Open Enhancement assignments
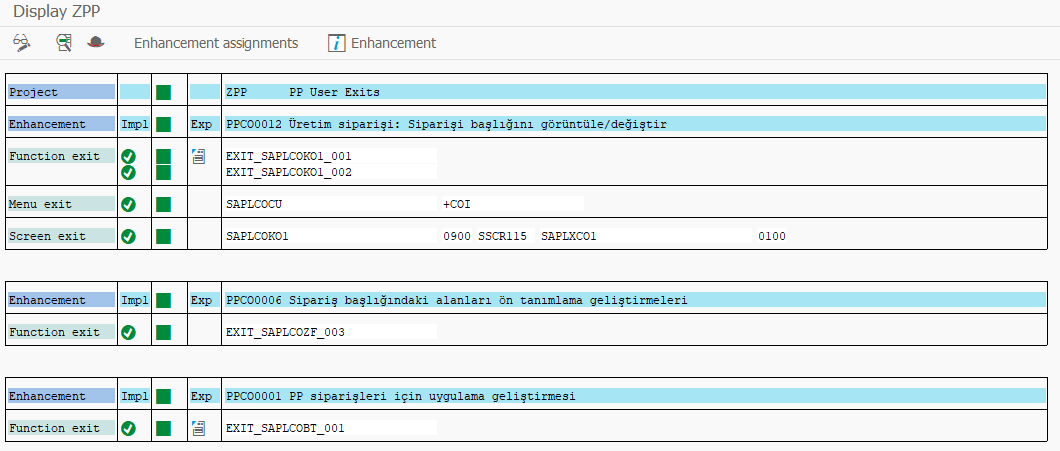 click(216, 43)
